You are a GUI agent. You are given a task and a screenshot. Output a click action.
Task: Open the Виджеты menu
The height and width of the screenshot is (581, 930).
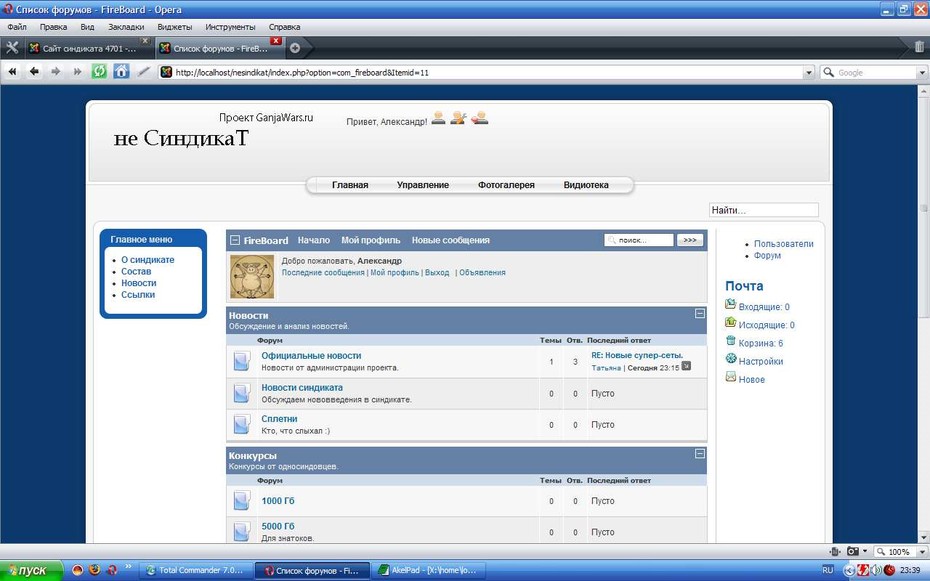click(x=174, y=27)
